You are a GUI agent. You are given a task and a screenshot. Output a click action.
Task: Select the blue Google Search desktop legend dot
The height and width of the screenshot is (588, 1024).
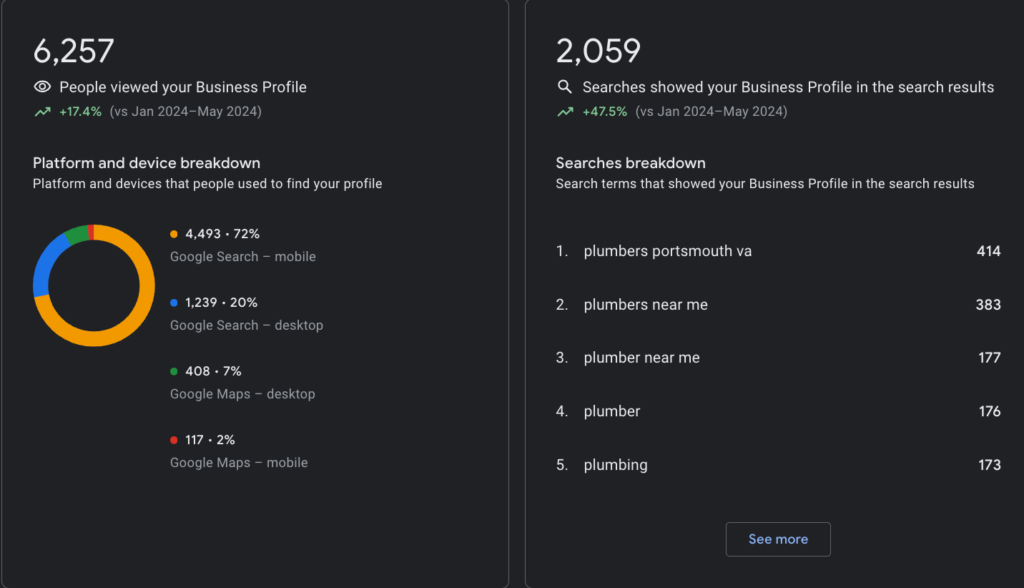174,302
